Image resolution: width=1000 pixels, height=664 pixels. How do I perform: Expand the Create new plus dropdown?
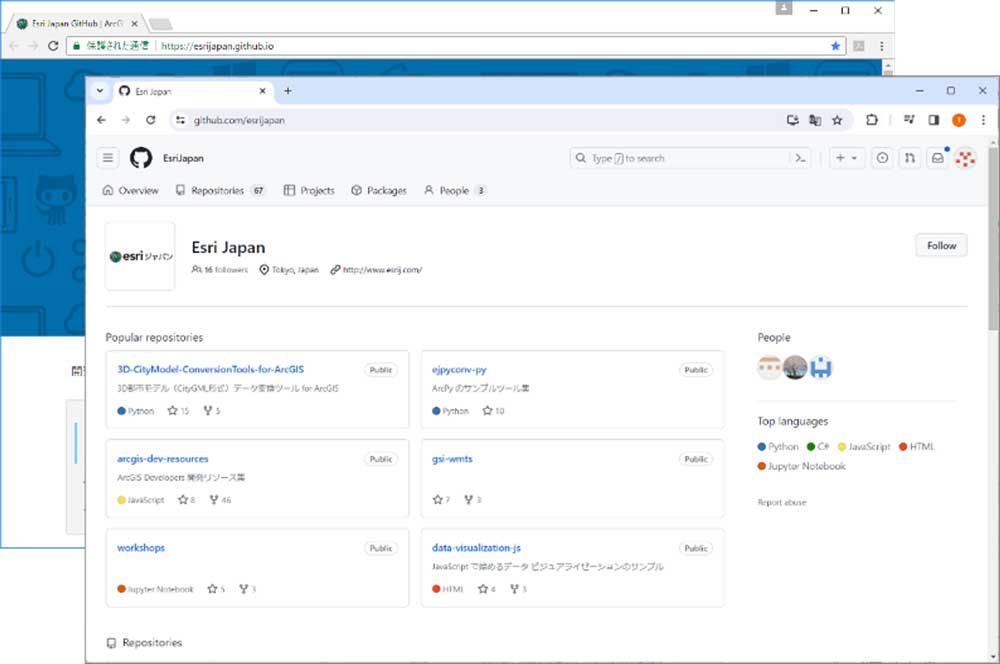846,158
